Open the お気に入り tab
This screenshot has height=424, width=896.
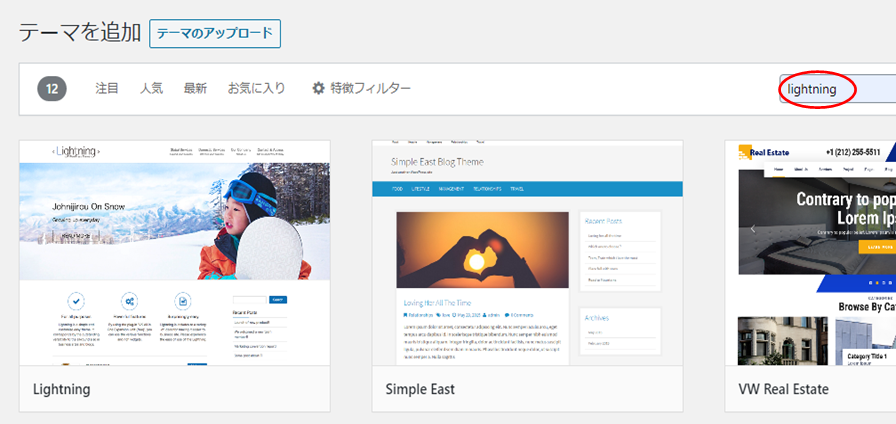[x=257, y=89]
